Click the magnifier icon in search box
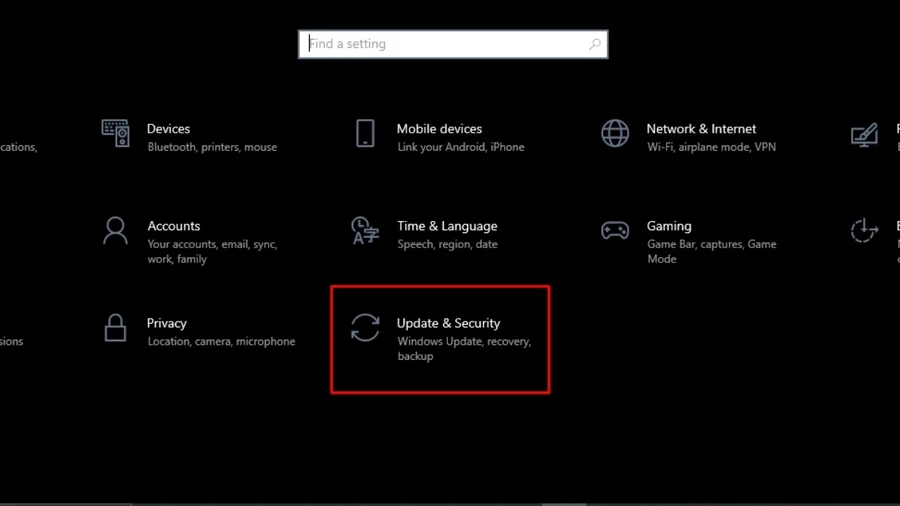Screen dimensions: 900x506 (595, 44)
